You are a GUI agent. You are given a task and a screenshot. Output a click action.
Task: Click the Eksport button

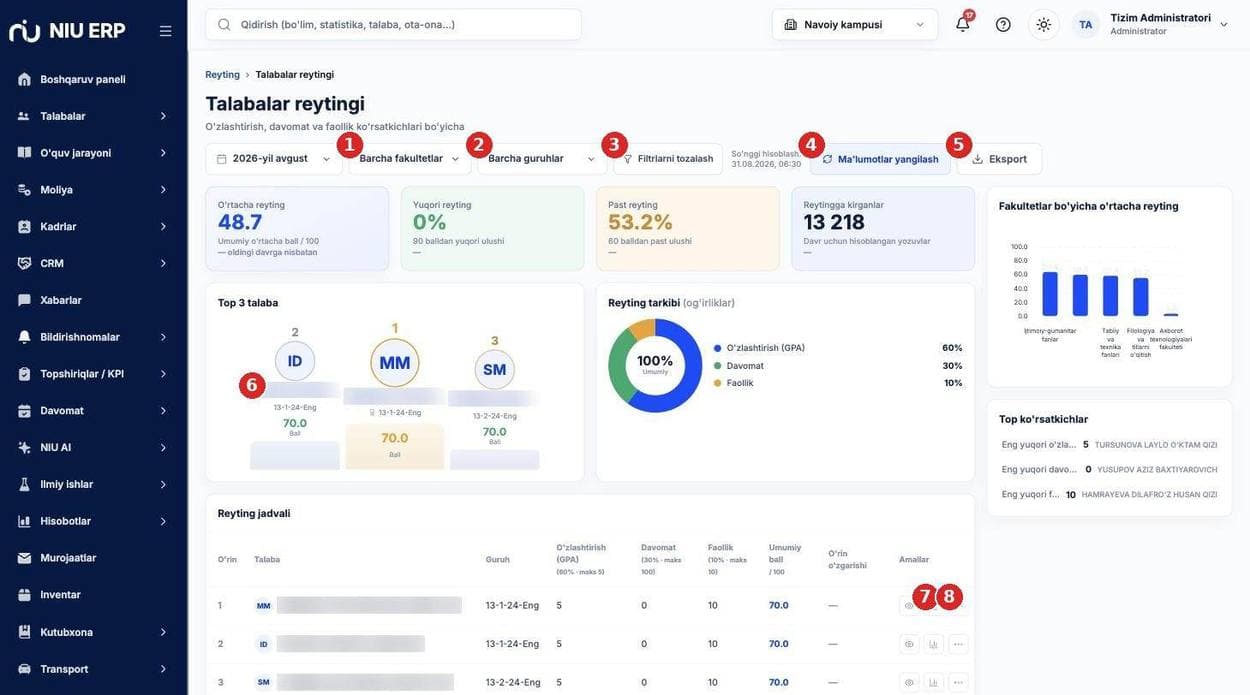pyautogui.click(x=999, y=159)
